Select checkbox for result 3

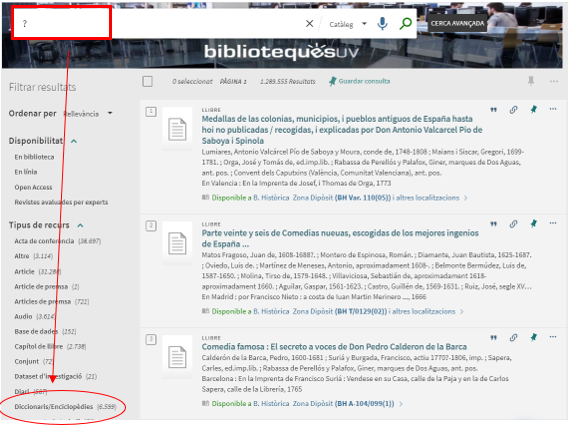click(151, 339)
